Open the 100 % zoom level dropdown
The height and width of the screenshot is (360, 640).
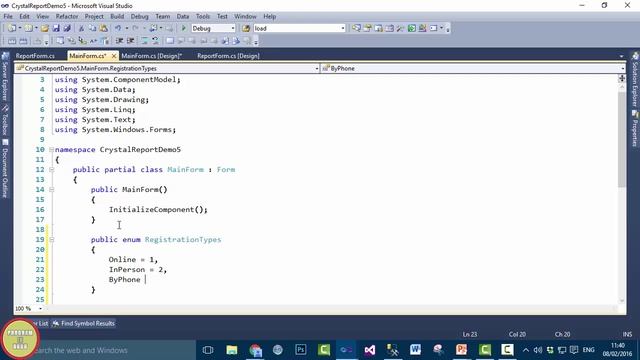[x=40, y=309]
